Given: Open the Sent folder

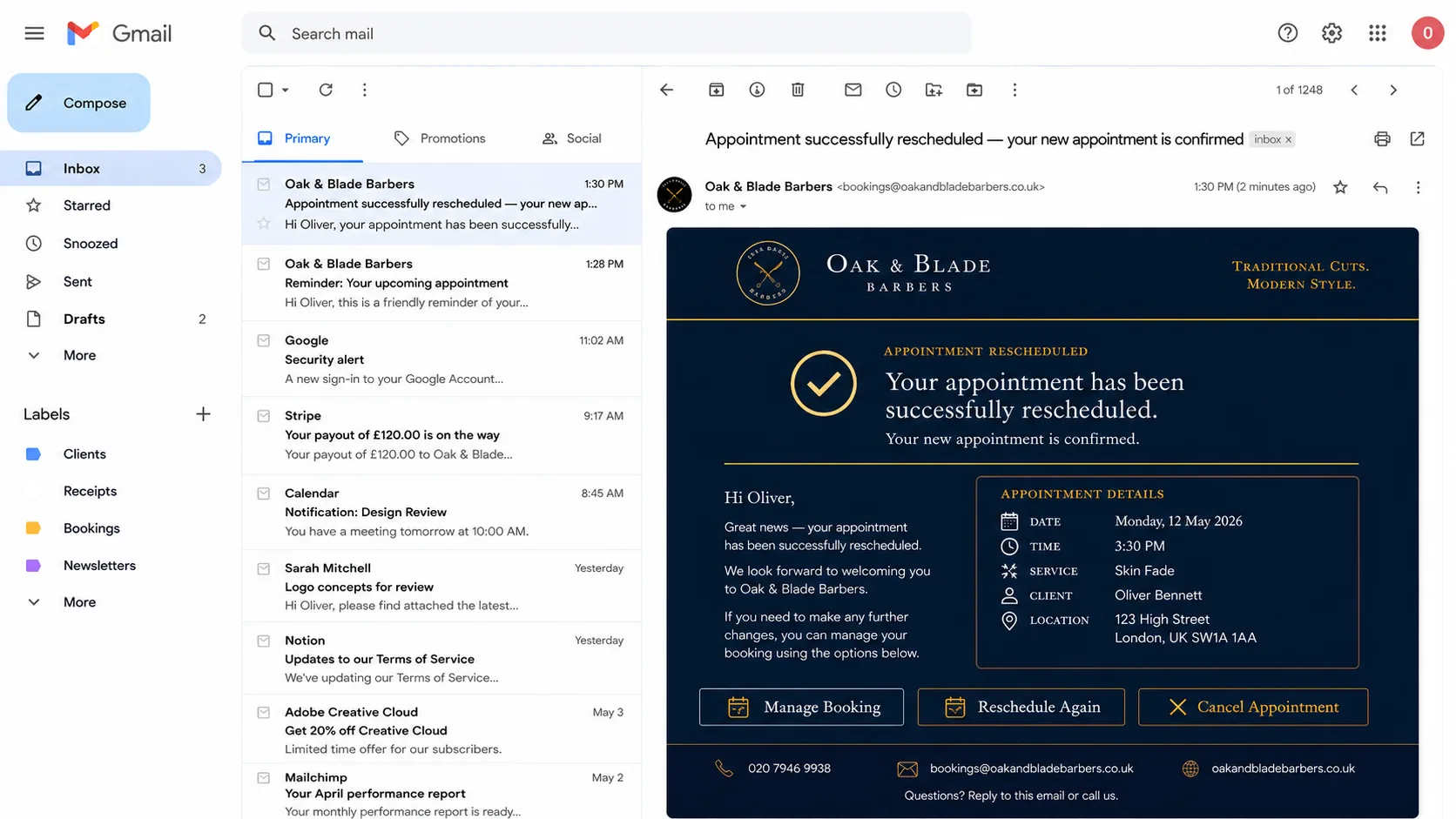Looking at the screenshot, I should point(111,282).
